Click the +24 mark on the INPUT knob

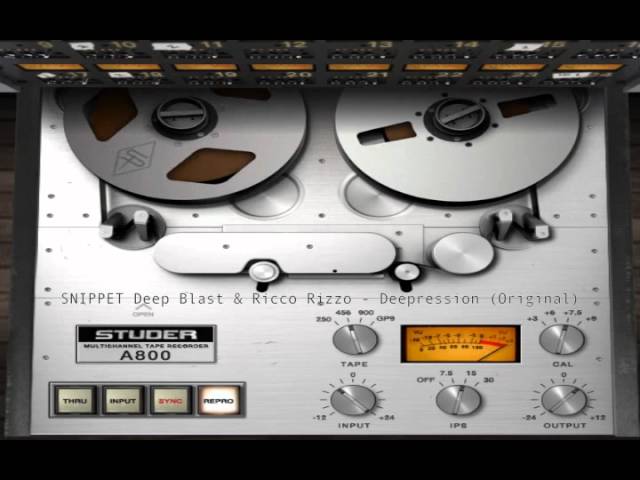point(387,418)
